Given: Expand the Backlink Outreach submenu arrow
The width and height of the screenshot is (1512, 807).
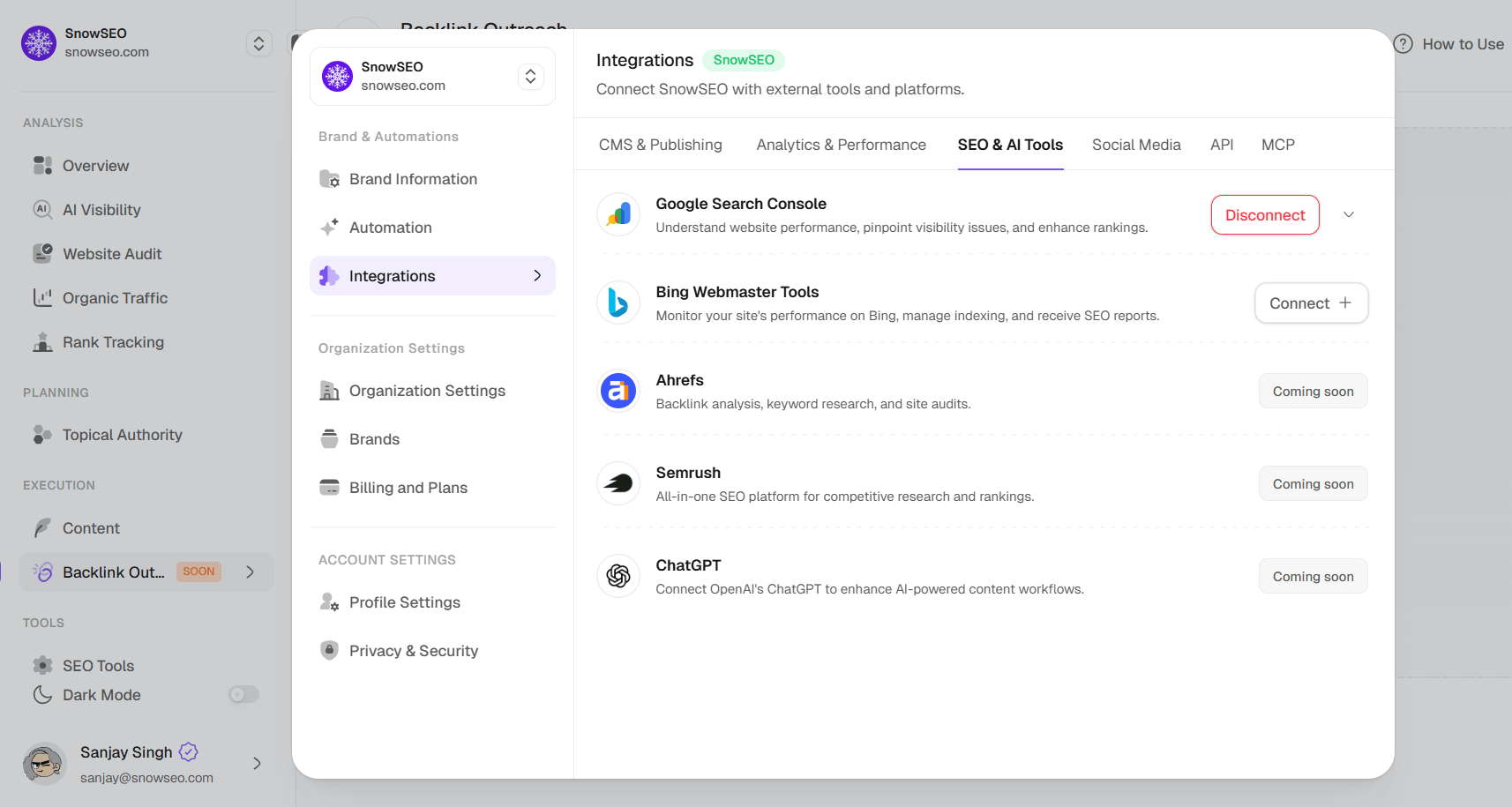Looking at the screenshot, I should pos(251,572).
